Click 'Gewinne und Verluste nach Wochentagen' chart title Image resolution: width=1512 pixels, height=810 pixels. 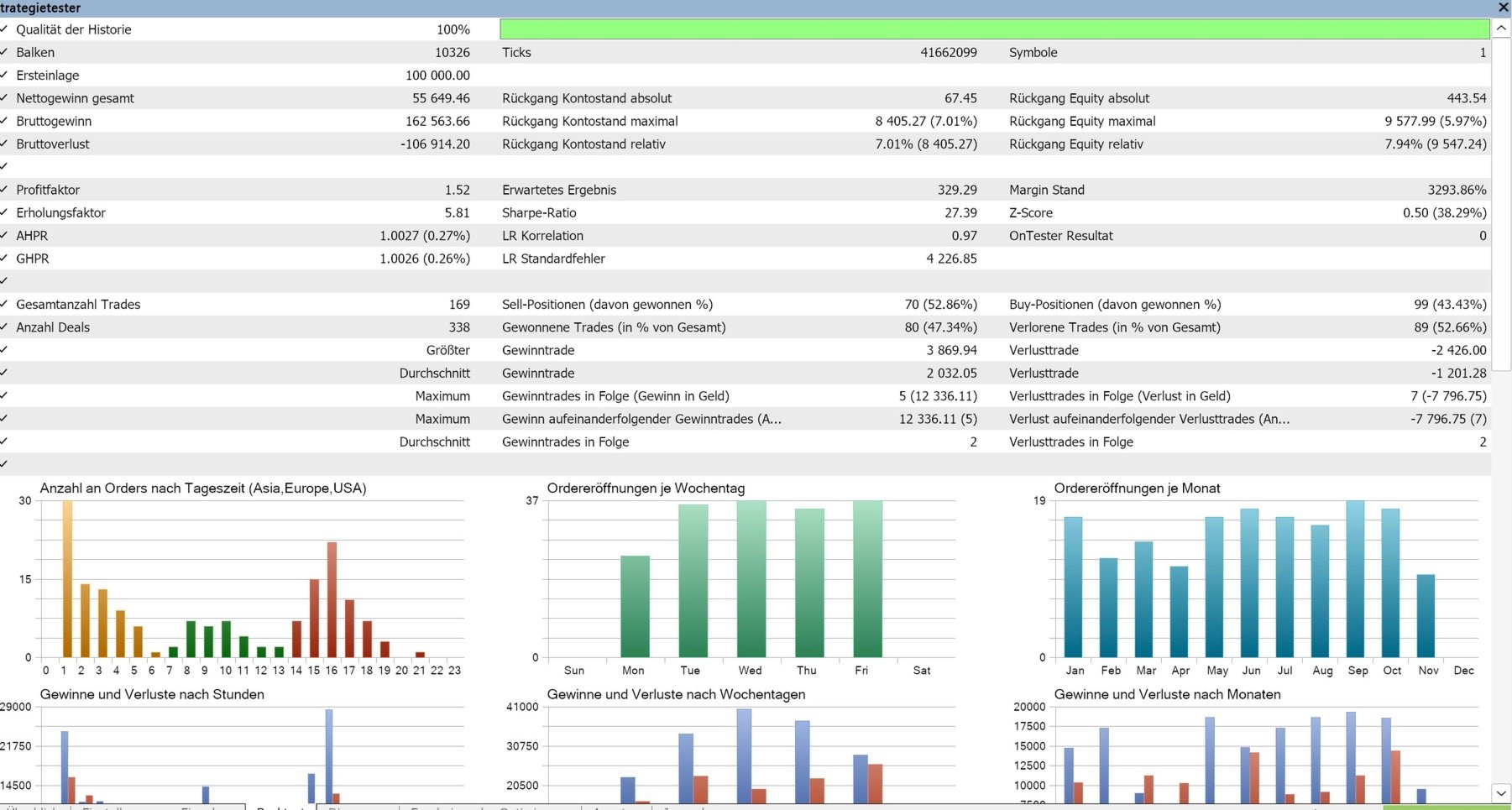pos(676,695)
